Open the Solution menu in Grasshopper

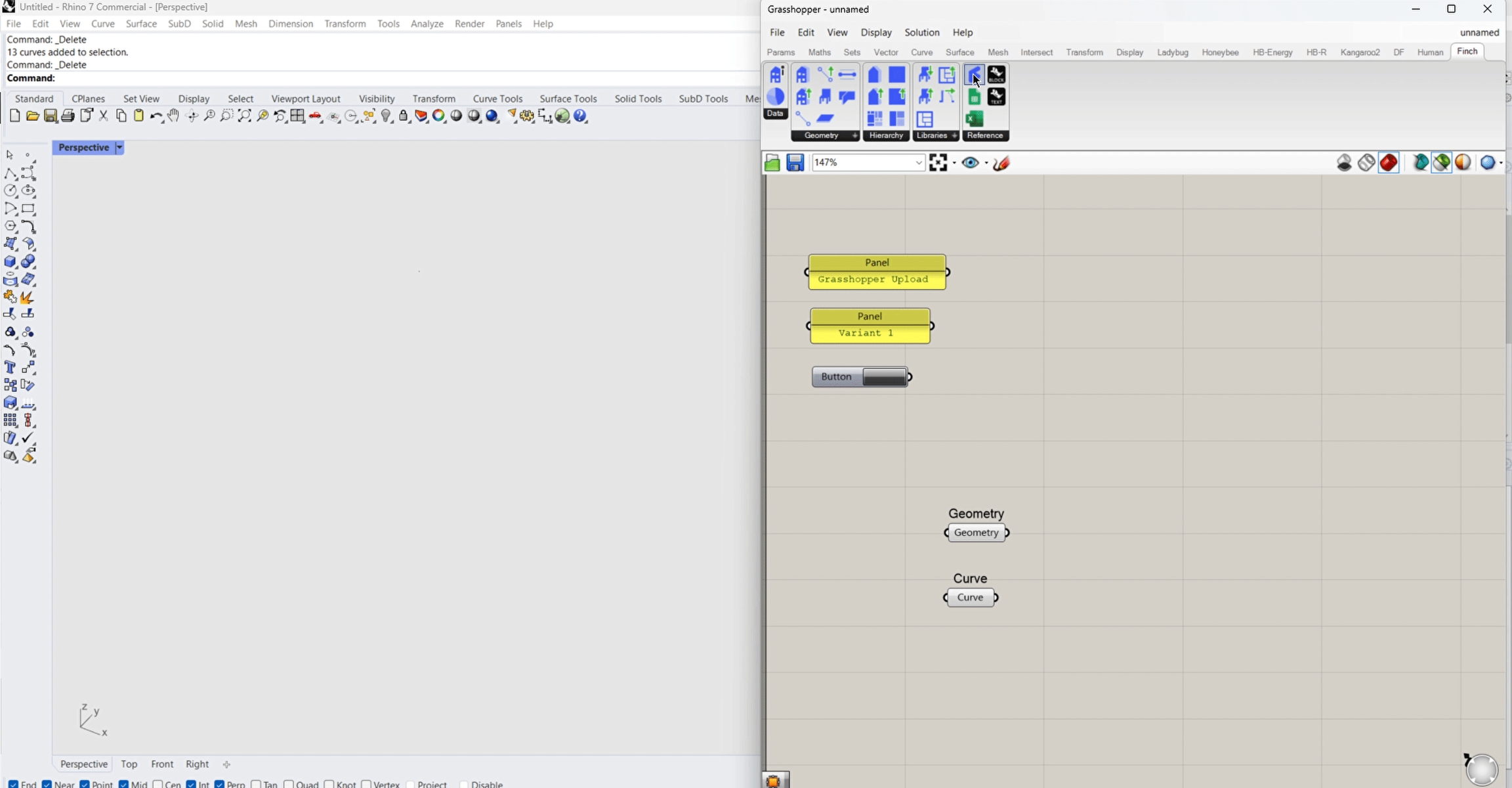(921, 32)
